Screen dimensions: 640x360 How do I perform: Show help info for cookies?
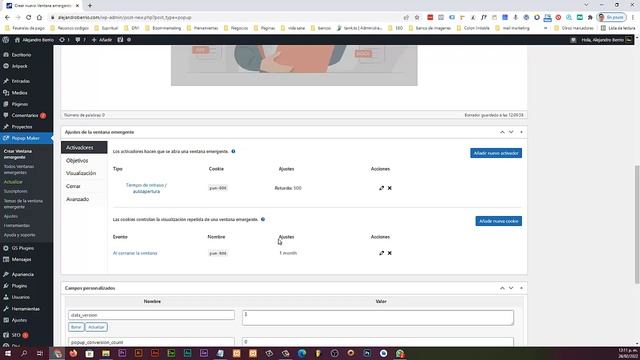click(263, 220)
